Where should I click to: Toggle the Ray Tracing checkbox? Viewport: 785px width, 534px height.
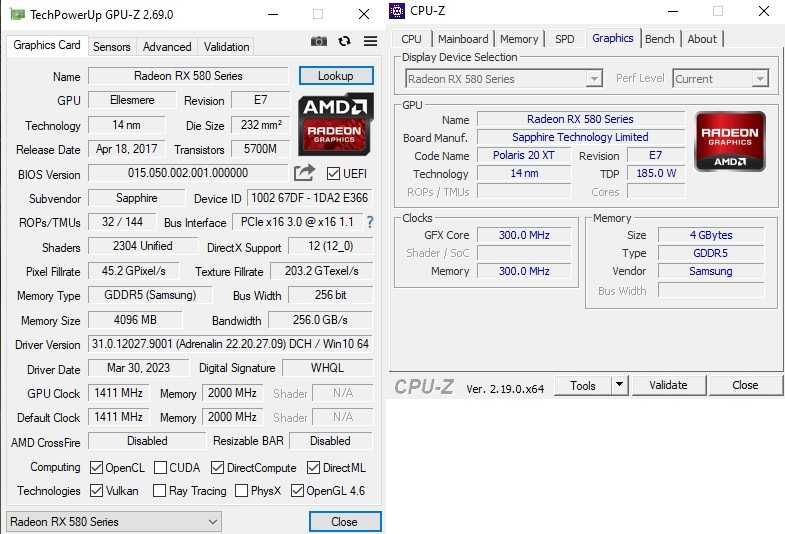[159, 490]
